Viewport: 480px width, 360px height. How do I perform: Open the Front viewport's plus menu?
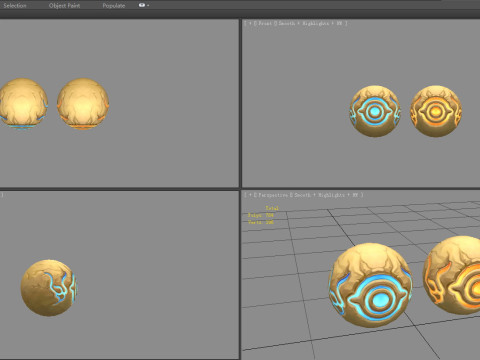click(x=250, y=23)
